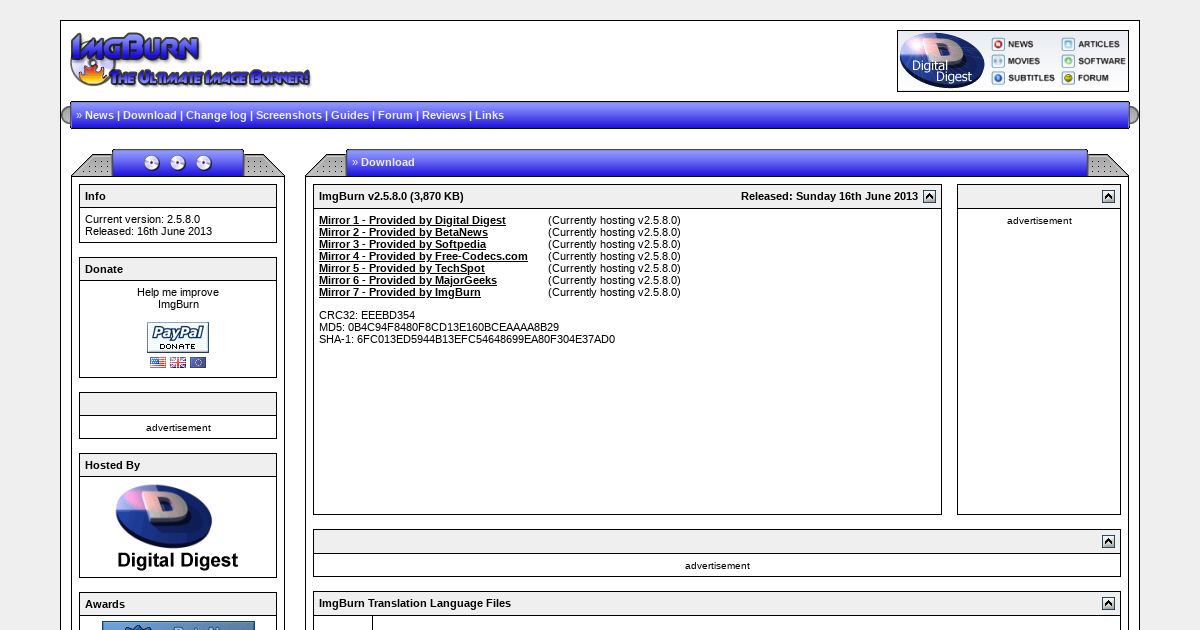
Task: Open Guides in the navigation bar
Action: (350, 115)
